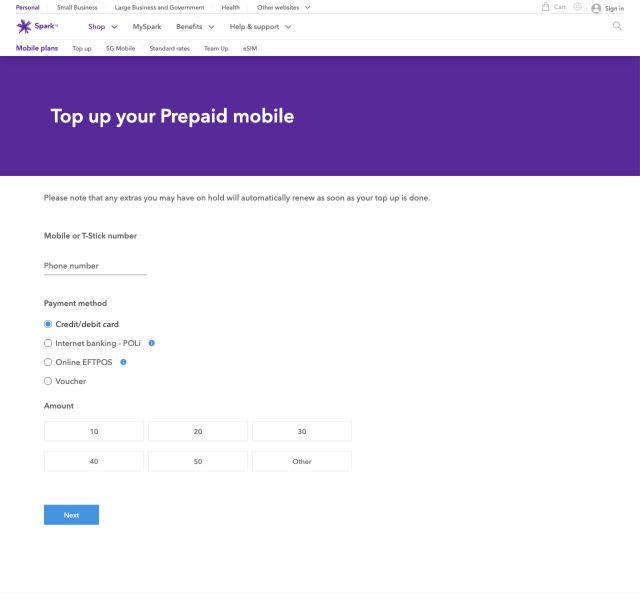Viewport: 640px width, 600px height.
Task: Select the 30 dollar amount
Action: [302, 431]
